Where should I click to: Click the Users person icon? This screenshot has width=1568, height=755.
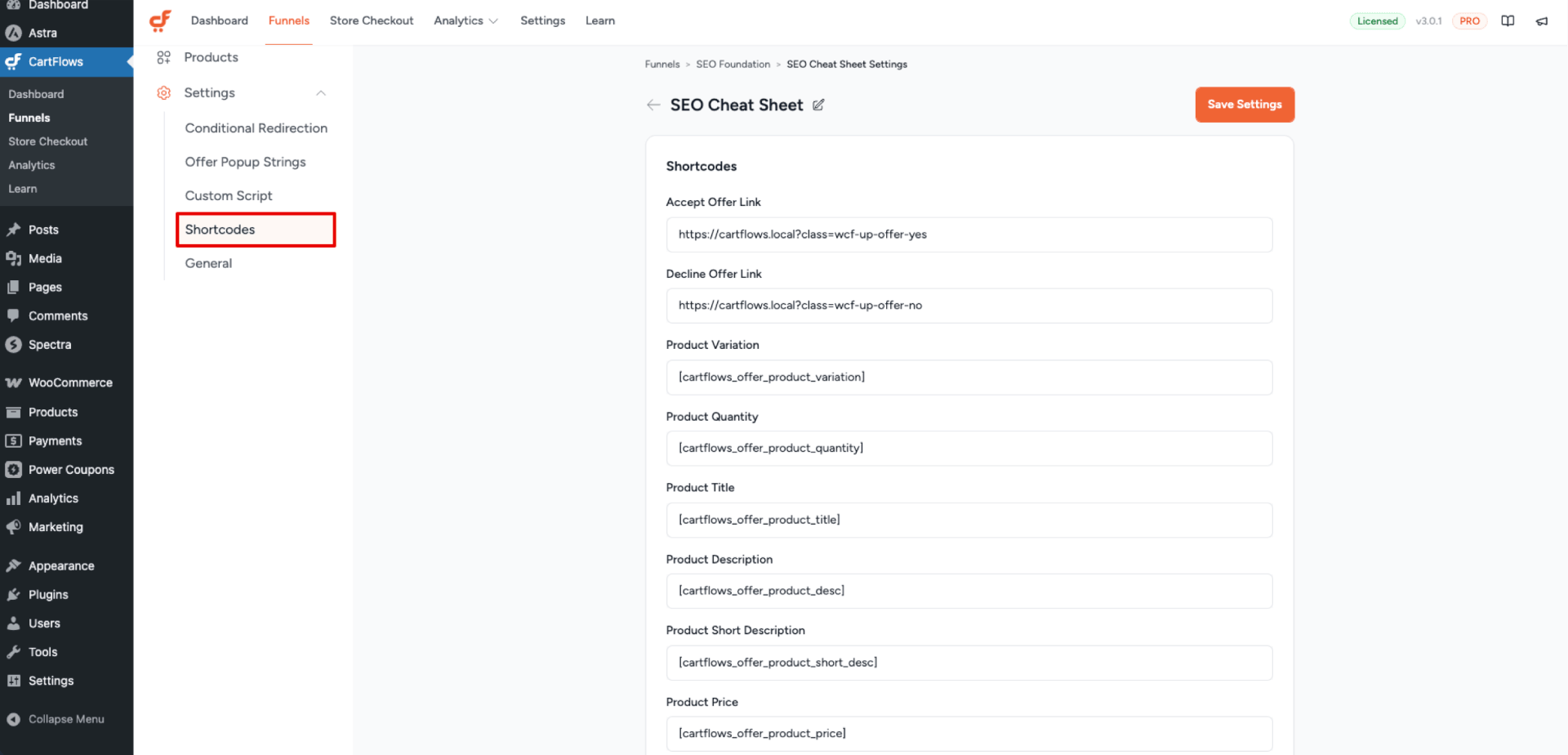pyautogui.click(x=13, y=623)
